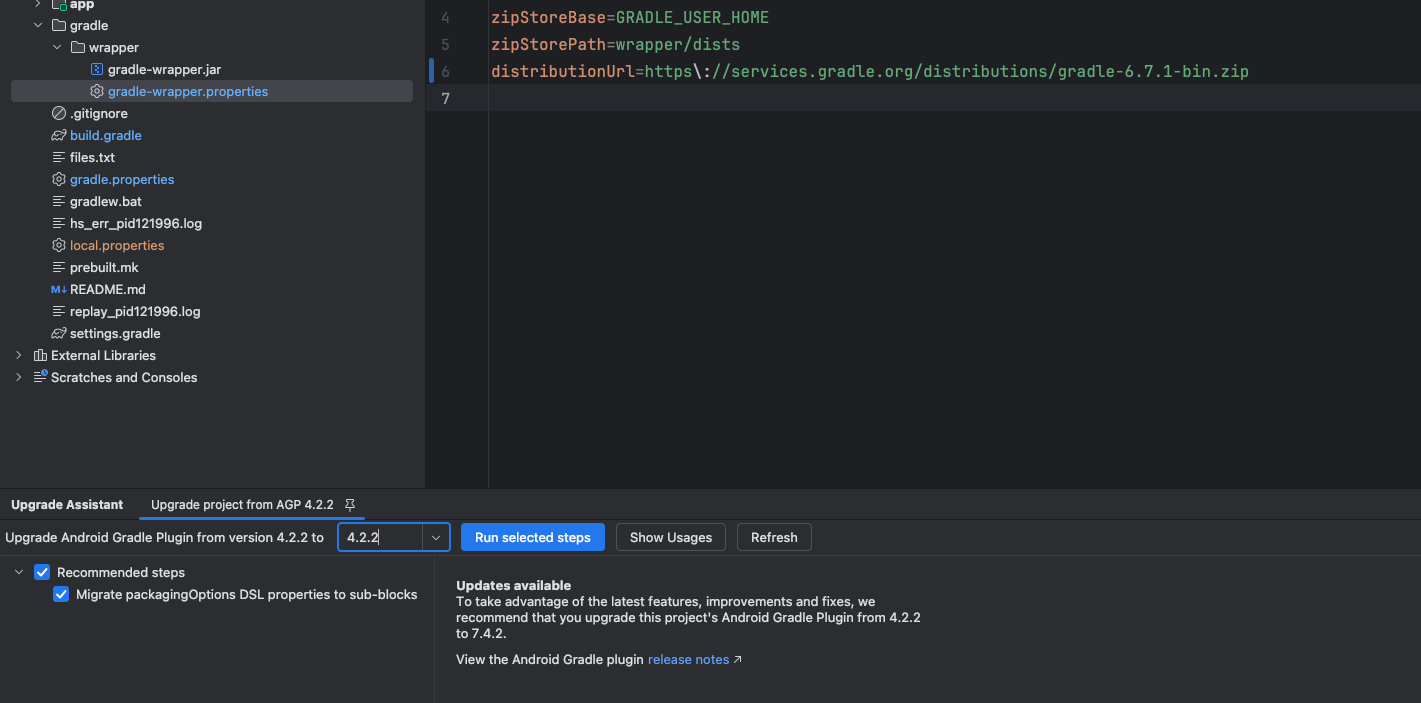Collapse Recommended steps group
Viewport: 1421px width, 703px height.
click(18, 572)
